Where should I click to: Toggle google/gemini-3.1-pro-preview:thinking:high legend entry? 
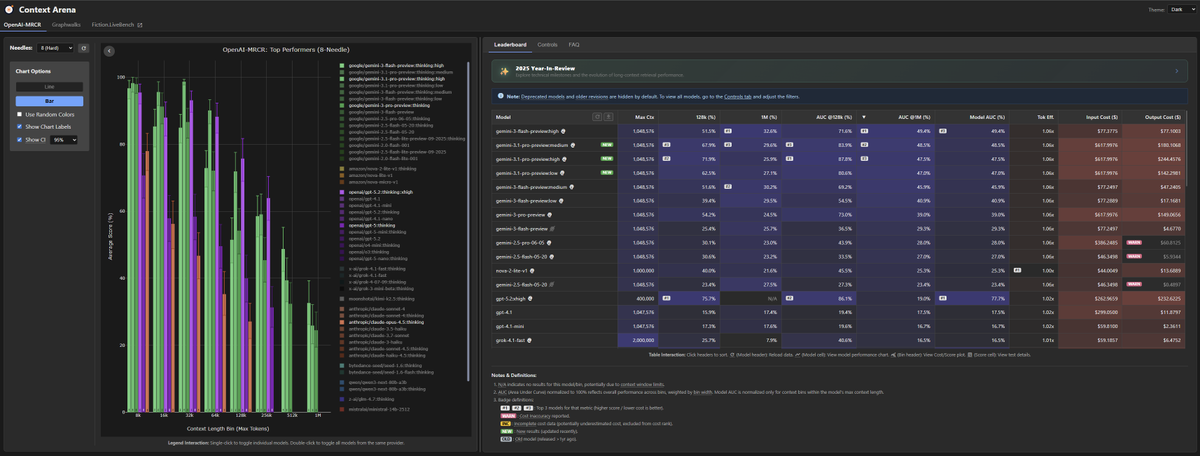(396, 79)
